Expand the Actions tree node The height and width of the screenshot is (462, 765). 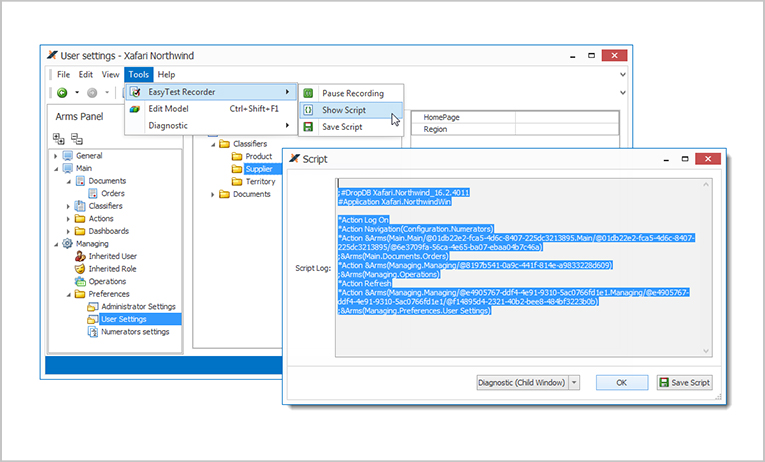(68, 219)
